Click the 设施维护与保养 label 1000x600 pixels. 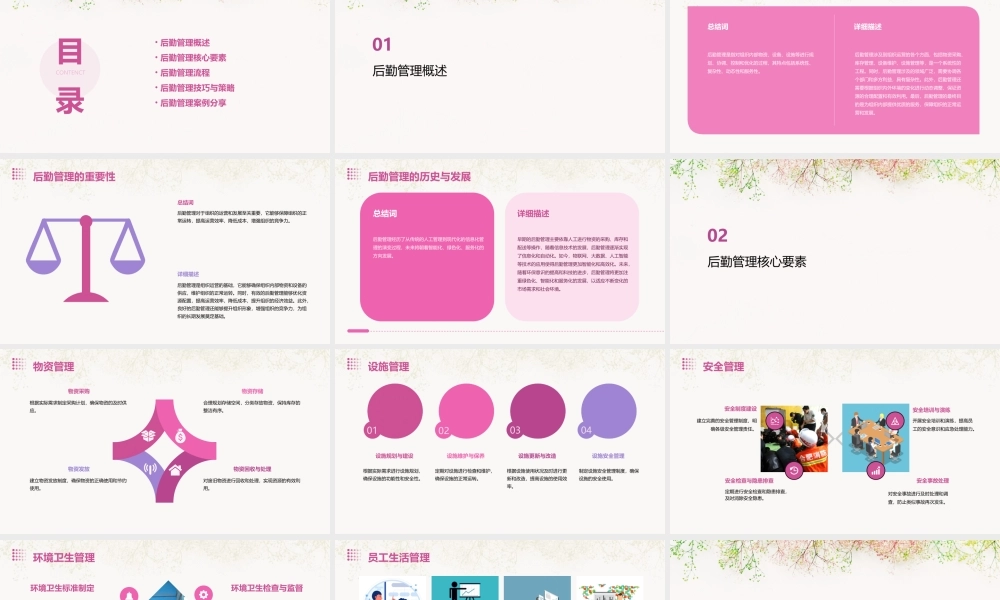[x=466, y=456]
